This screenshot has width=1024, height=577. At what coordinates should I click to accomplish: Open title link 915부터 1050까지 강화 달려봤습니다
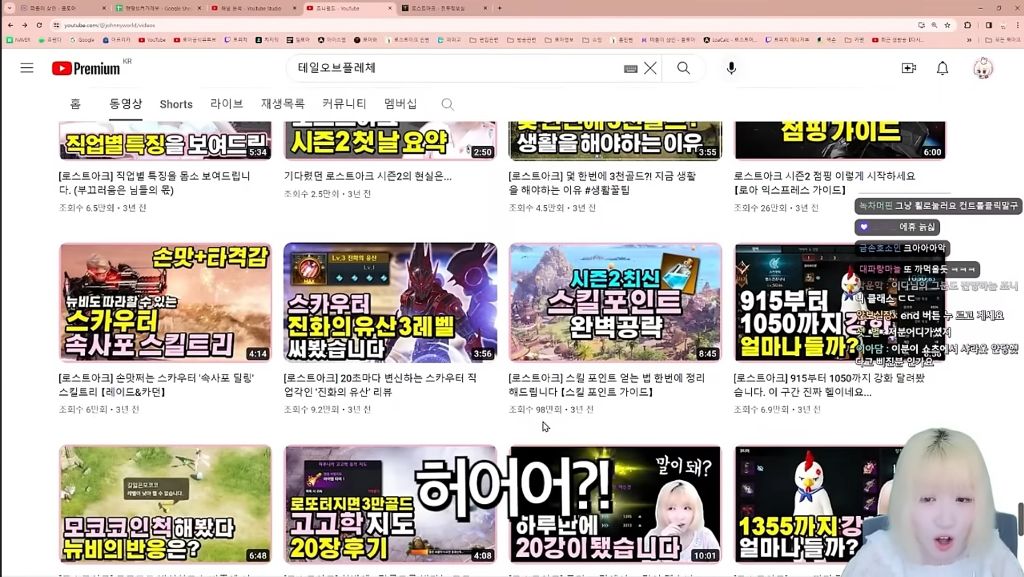(829, 384)
